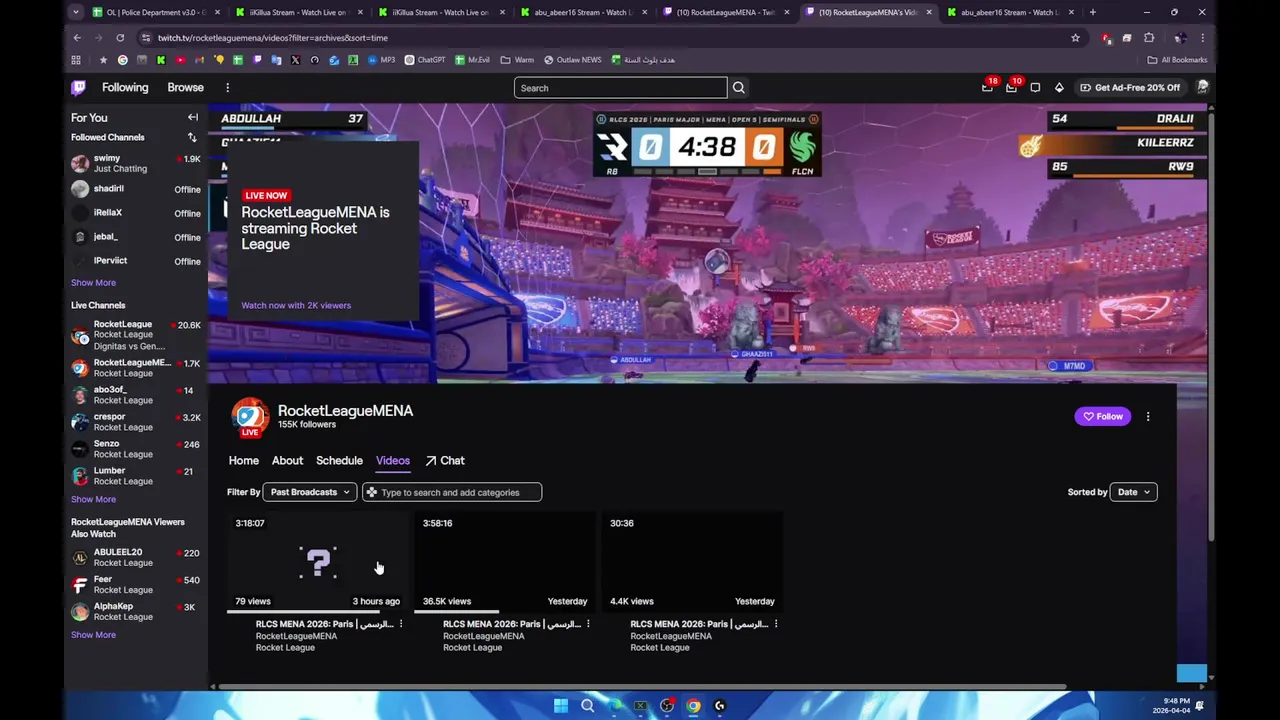The height and width of the screenshot is (720, 1280).
Task: Open the Warm bookmarks folder
Action: [517, 60]
